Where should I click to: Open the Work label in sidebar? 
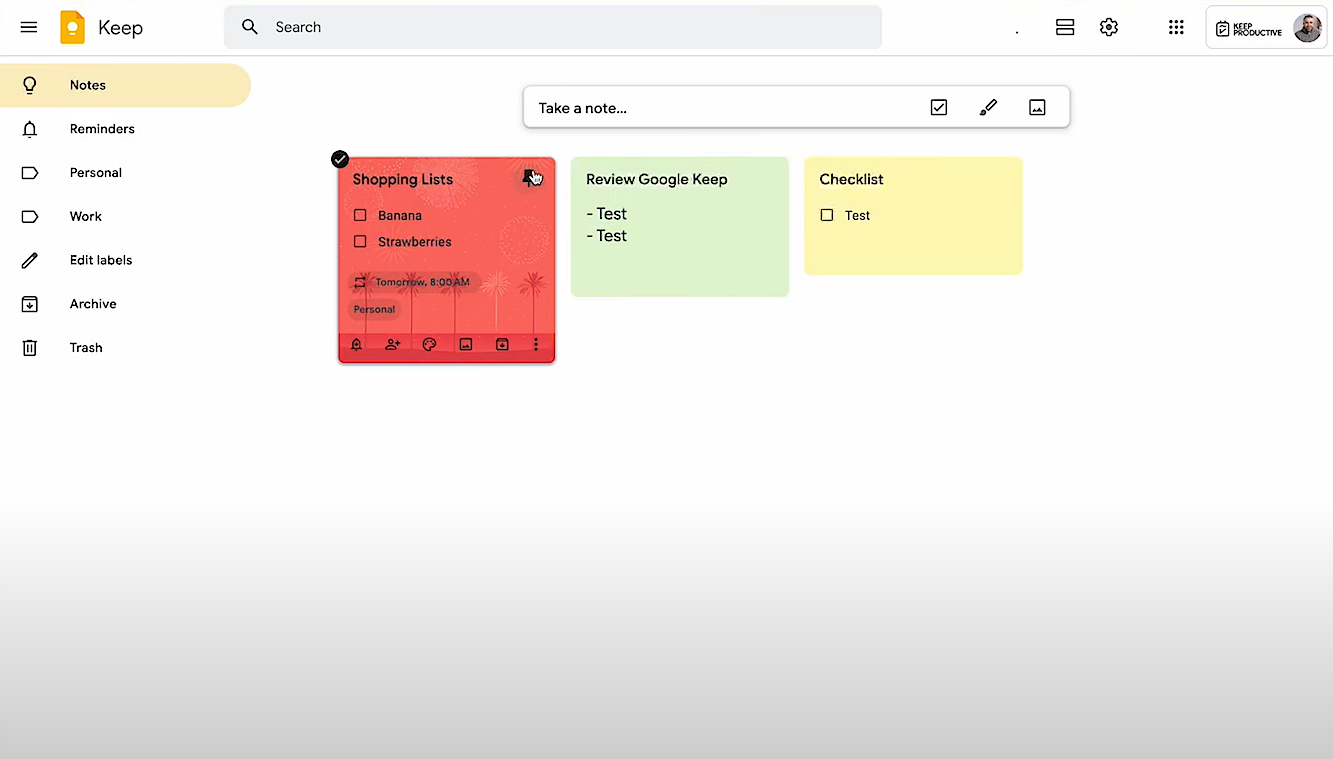coord(125,216)
